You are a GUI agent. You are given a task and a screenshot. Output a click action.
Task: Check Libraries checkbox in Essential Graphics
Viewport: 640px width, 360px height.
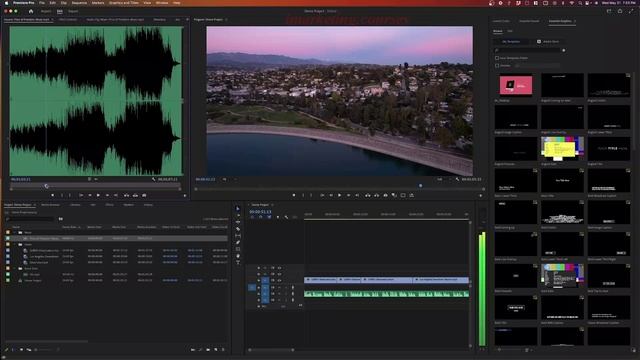tap(497, 65)
